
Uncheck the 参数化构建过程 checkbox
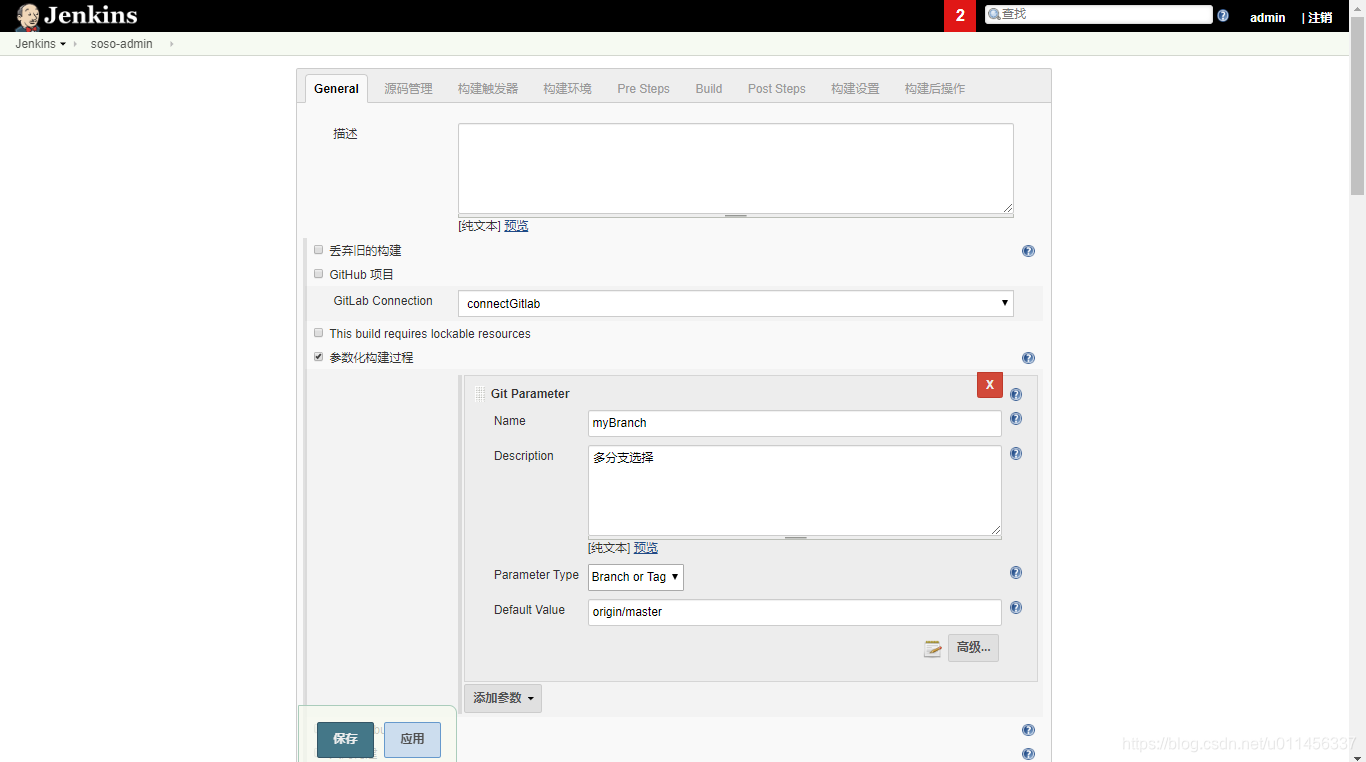319,357
